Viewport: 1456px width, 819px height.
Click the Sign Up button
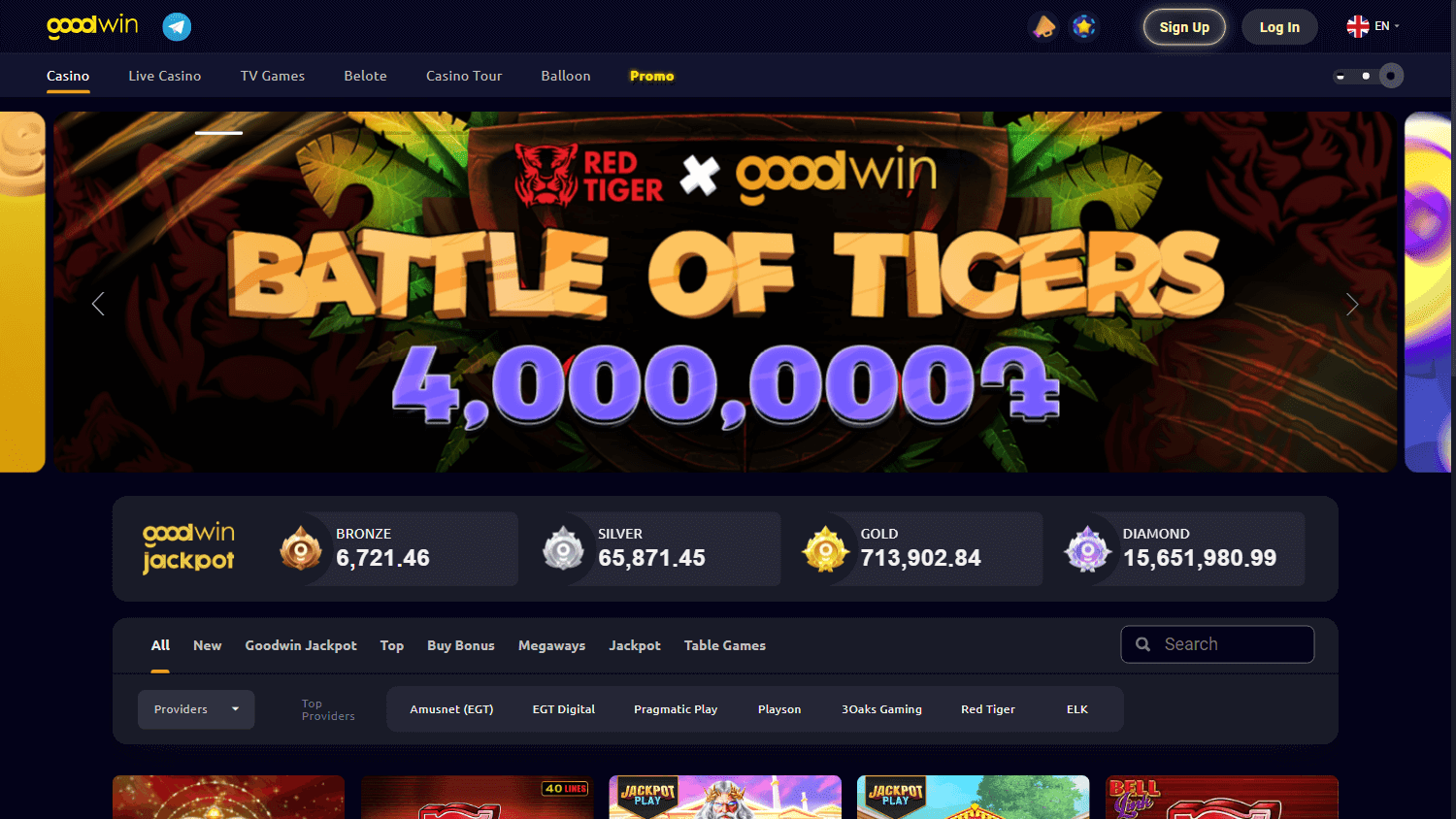click(1184, 27)
